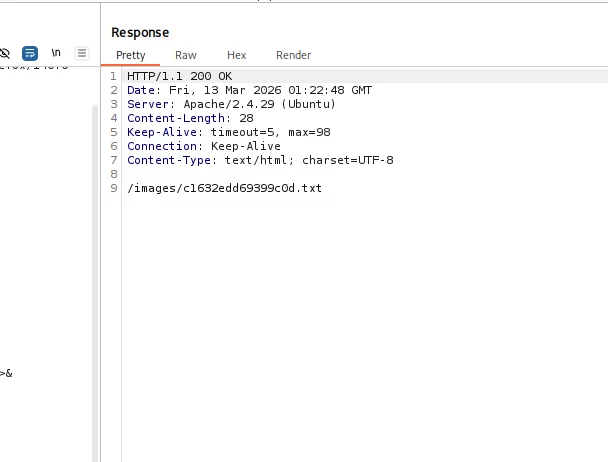Switch to the Raw tab
This screenshot has width=608, height=462.
tap(186, 55)
